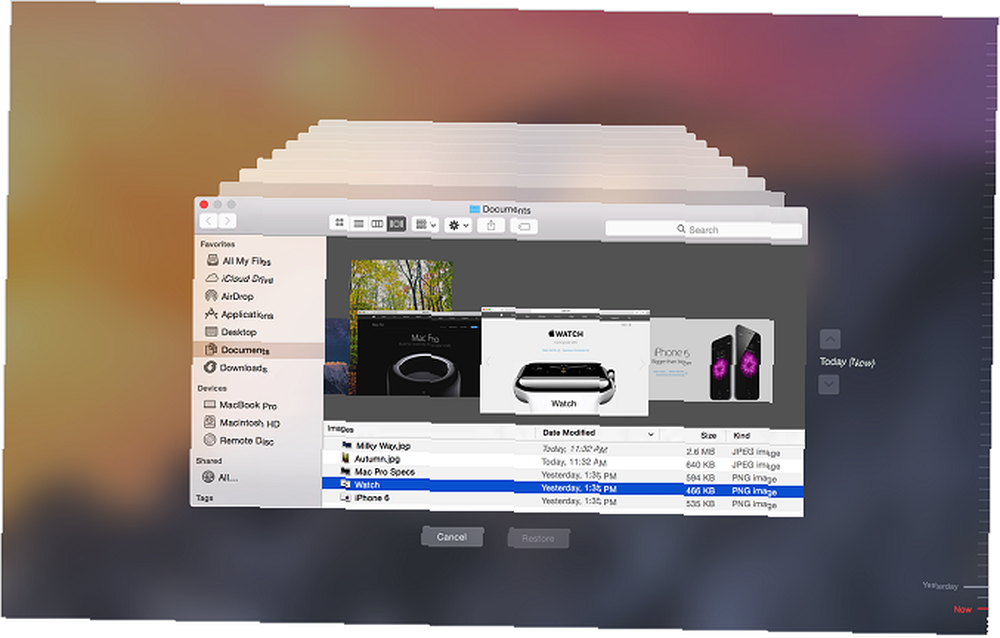Select Documents in the sidebar
The width and height of the screenshot is (1000, 638).
(x=259, y=350)
